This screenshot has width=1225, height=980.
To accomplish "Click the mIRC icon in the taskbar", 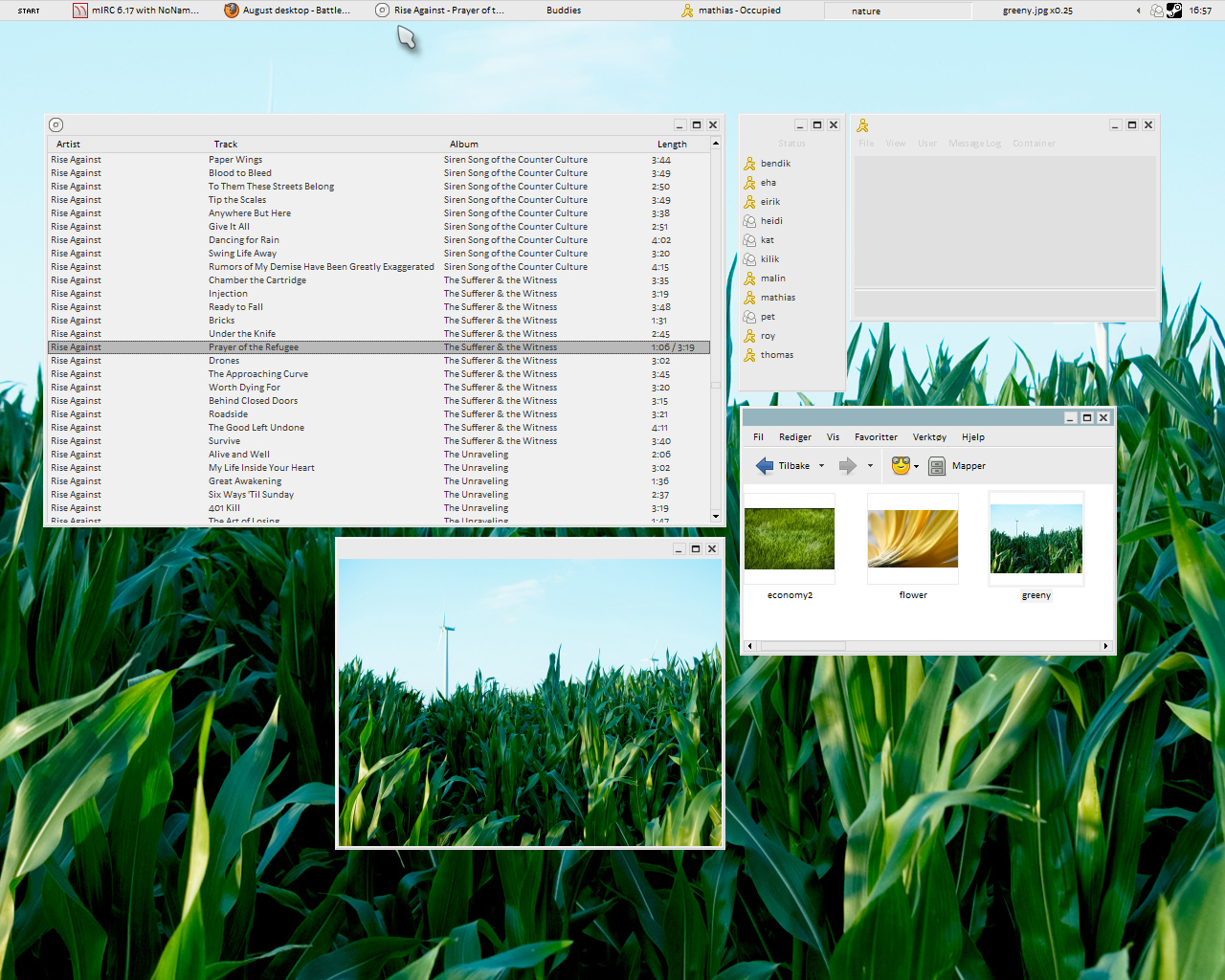I will point(79,11).
